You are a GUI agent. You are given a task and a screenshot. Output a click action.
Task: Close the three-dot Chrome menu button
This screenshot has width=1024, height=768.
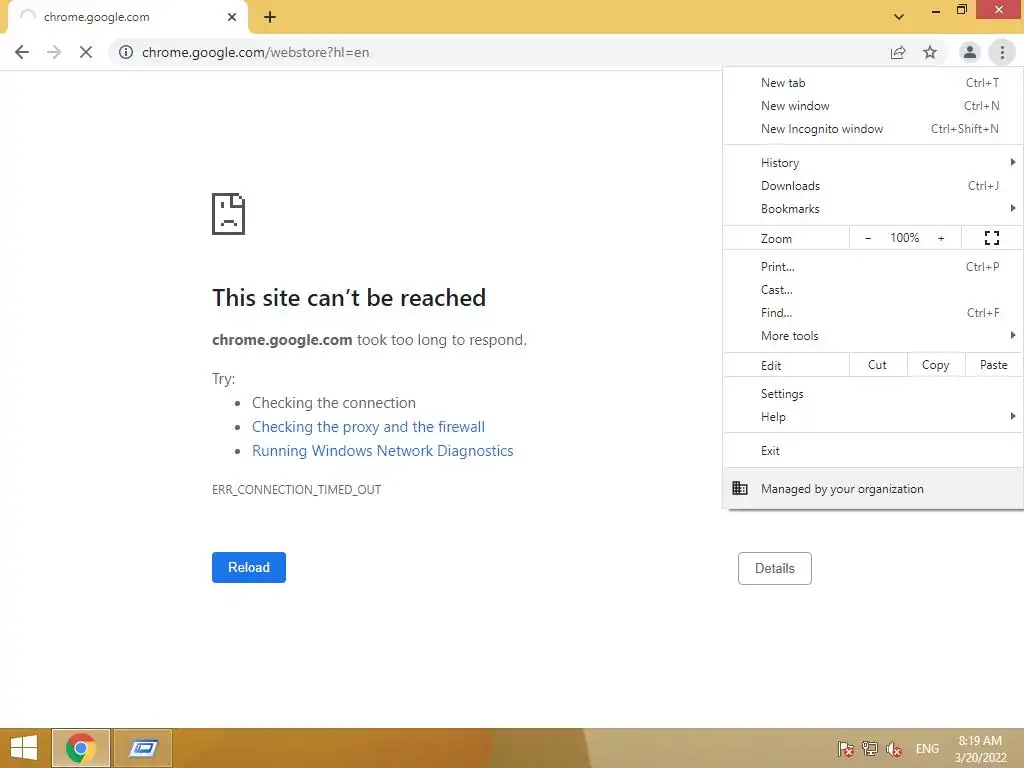[x=1002, y=52]
